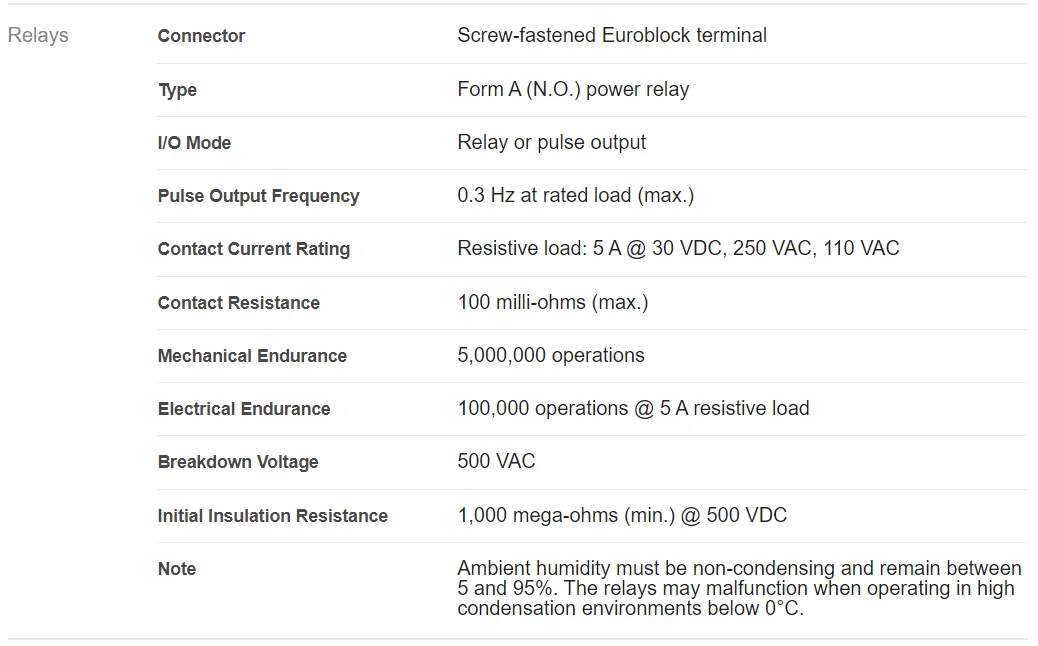The height and width of the screenshot is (646, 1038).
Task: Click the Breakdown Voltage label
Action: point(237,462)
